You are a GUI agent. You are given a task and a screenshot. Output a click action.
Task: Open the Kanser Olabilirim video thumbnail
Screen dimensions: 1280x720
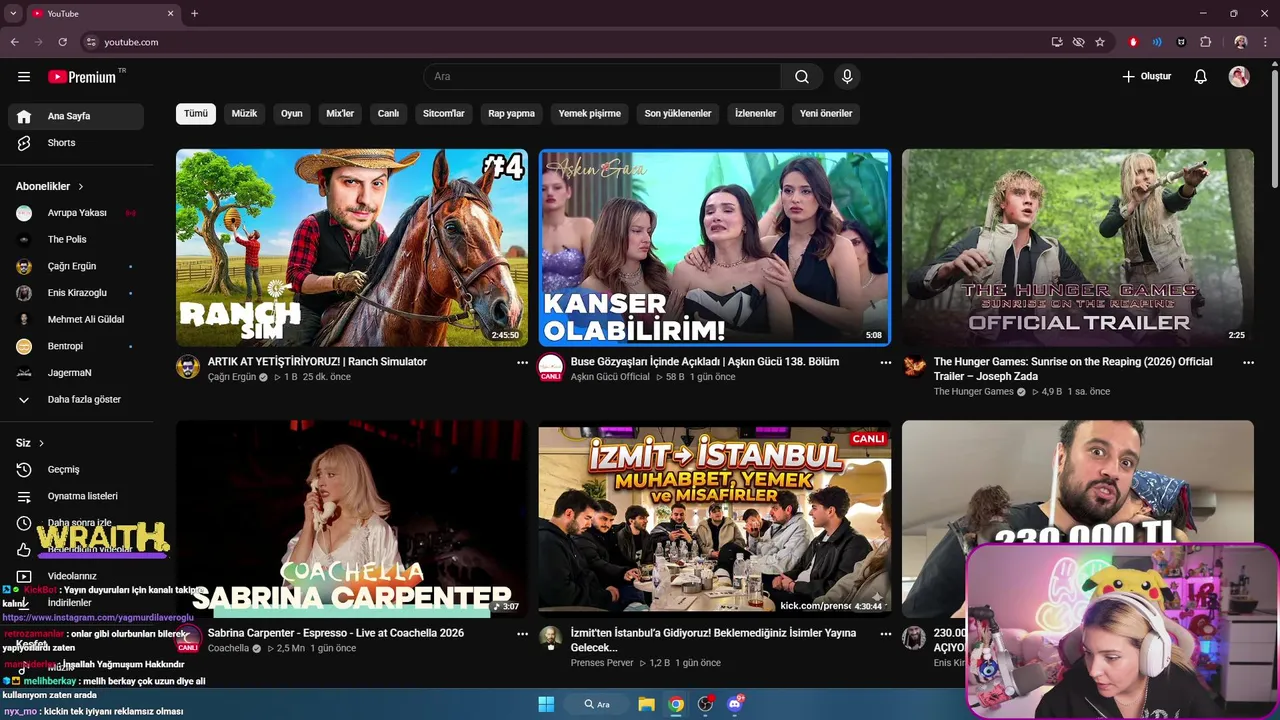coord(715,248)
